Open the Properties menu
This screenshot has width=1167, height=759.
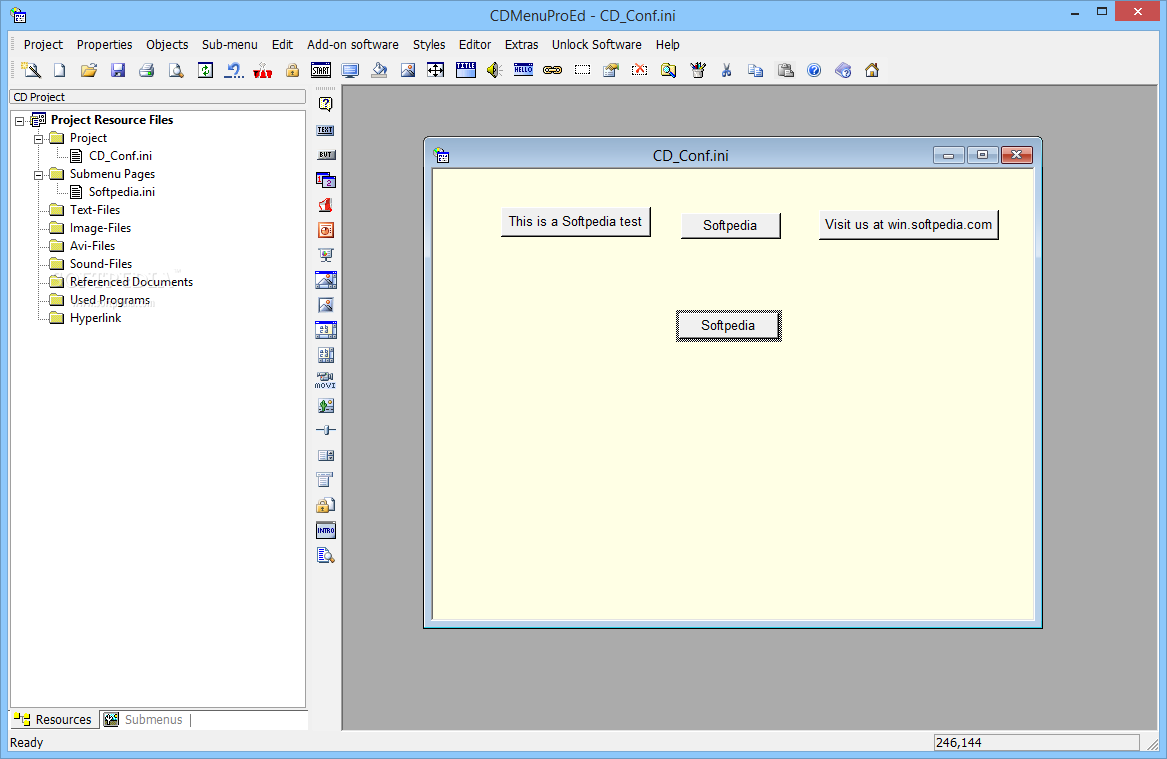point(104,45)
